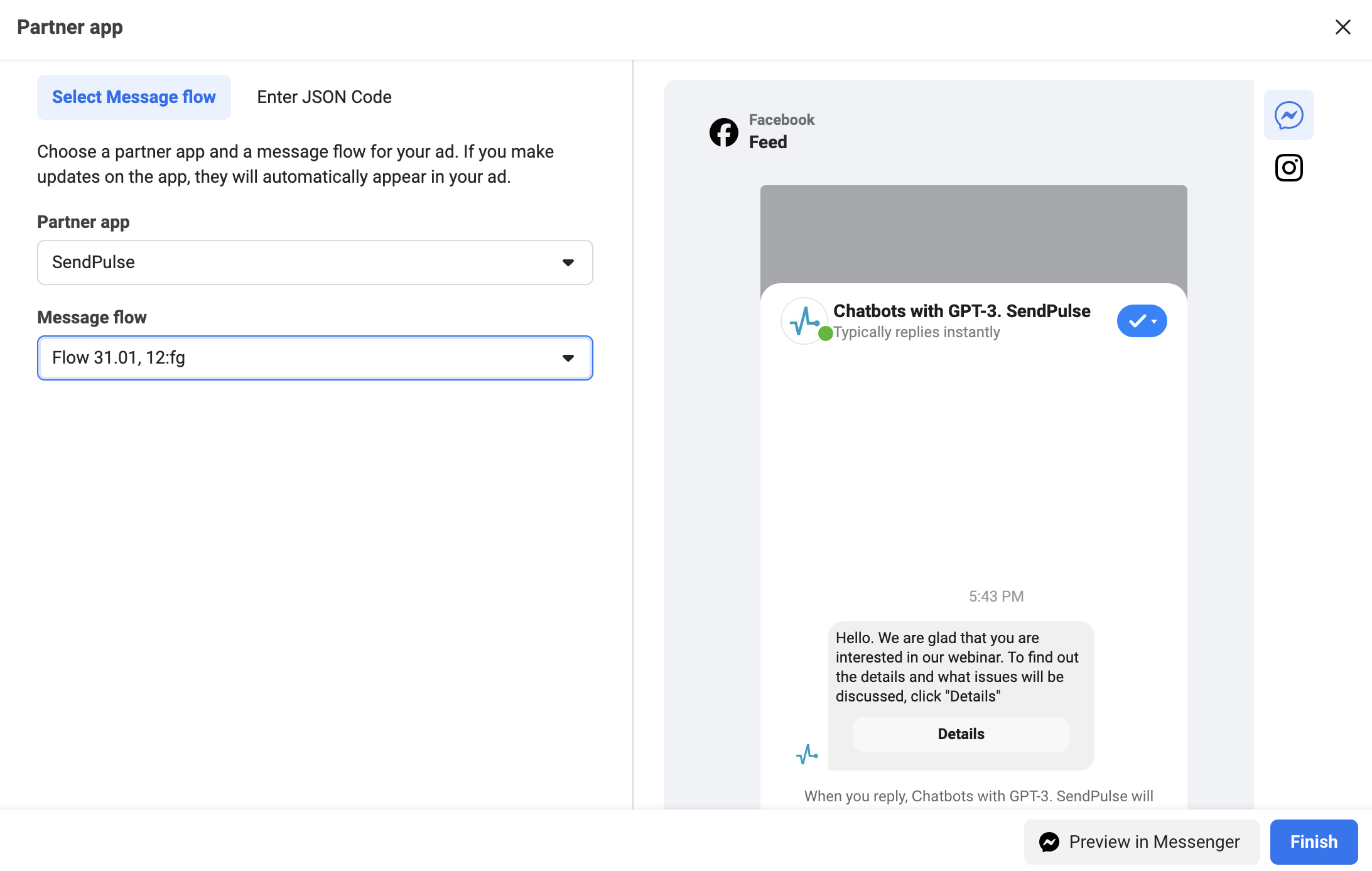Screen dimensions: 1372x871
Task: Click the SendPulse chatbot profile avatar
Action: click(804, 320)
